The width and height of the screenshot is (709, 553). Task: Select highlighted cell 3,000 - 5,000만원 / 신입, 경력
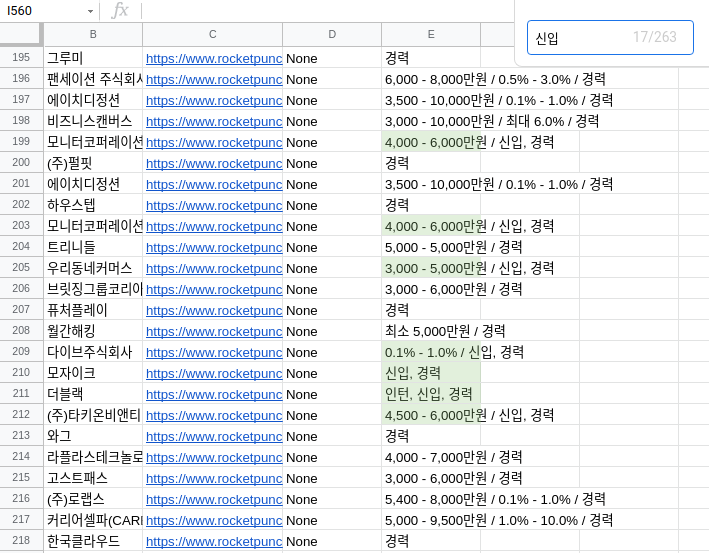tap(431, 268)
